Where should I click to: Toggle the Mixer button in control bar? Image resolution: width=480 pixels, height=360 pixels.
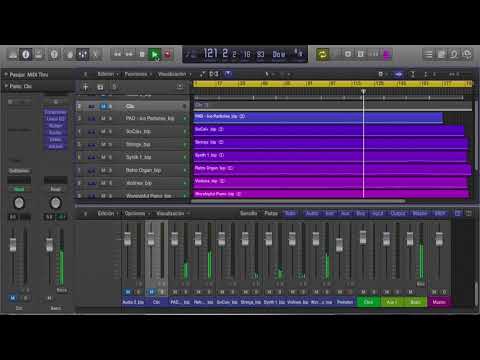click(83, 54)
